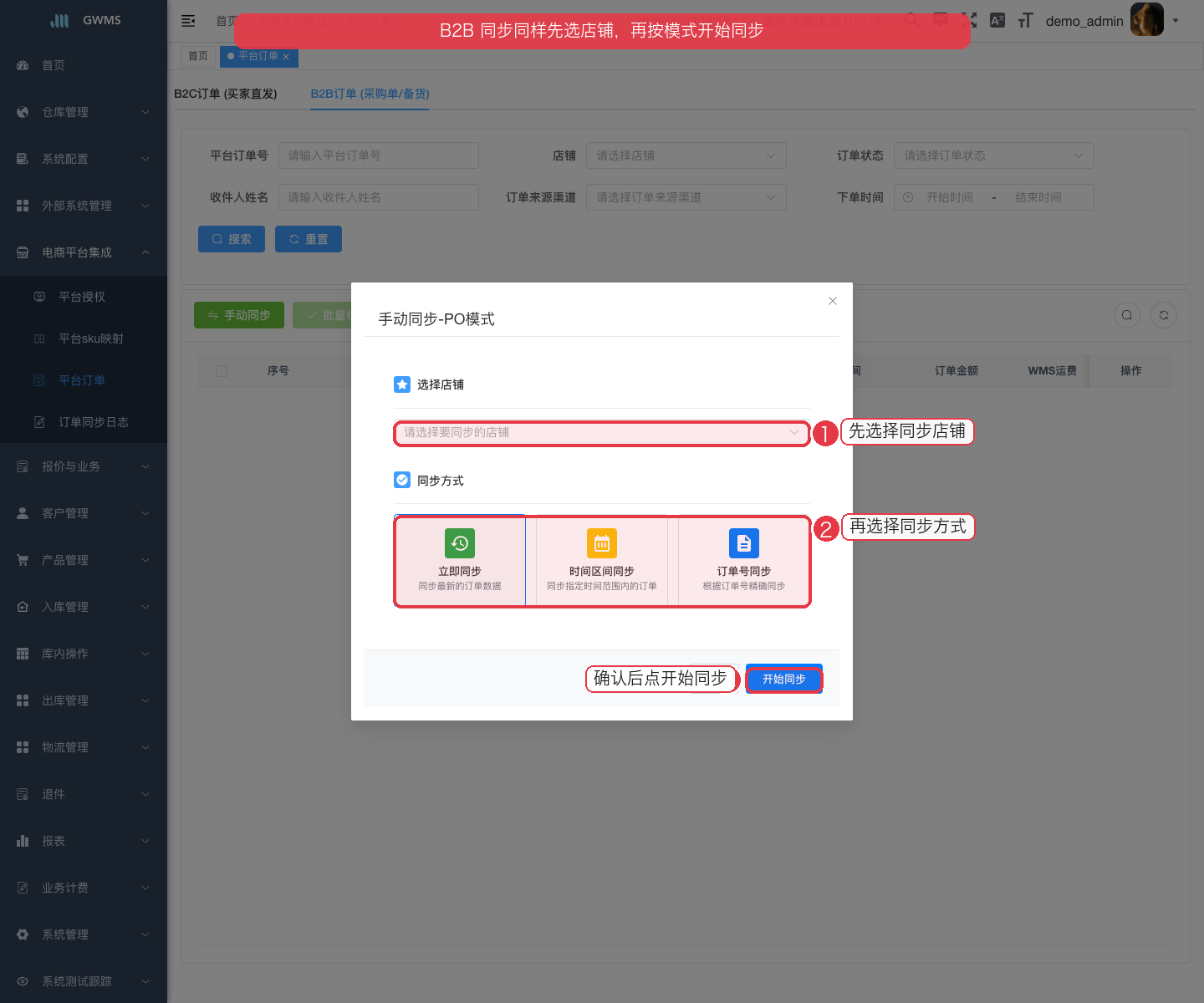Click the demo_admin avatar image
The height and width of the screenshot is (1003, 1204).
tap(1147, 19)
